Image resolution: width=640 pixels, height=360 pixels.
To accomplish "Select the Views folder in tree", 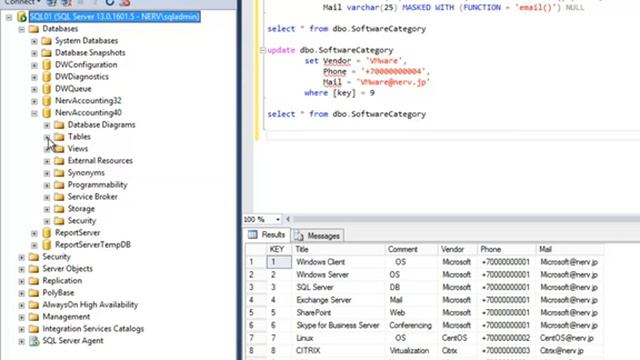I will click(78, 149).
